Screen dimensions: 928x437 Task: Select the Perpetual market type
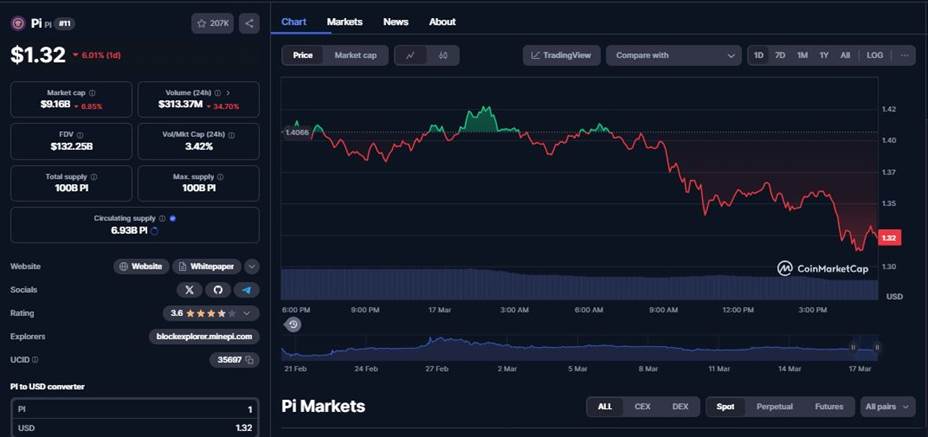point(774,407)
